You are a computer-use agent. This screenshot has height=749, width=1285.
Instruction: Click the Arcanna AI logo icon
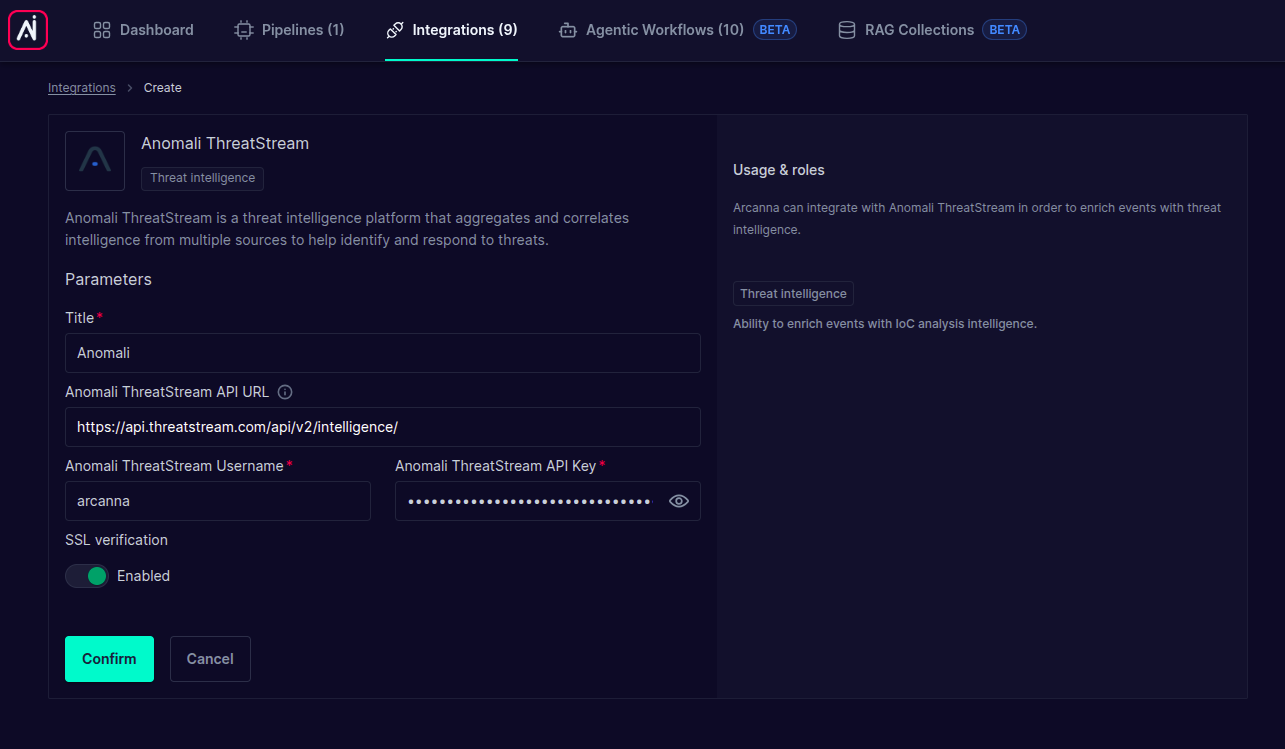(28, 30)
